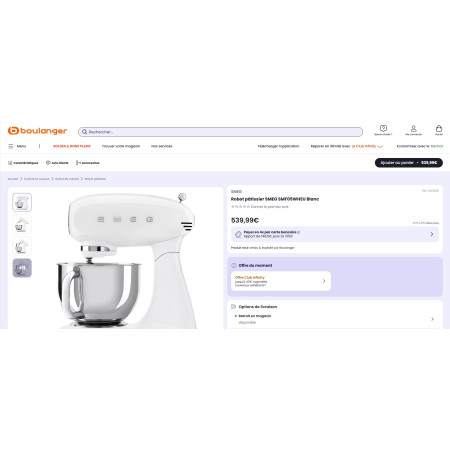Viewport: 450px width, 450px height.
Task: Select the fourth product thumbnail
Action: (x=22, y=268)
